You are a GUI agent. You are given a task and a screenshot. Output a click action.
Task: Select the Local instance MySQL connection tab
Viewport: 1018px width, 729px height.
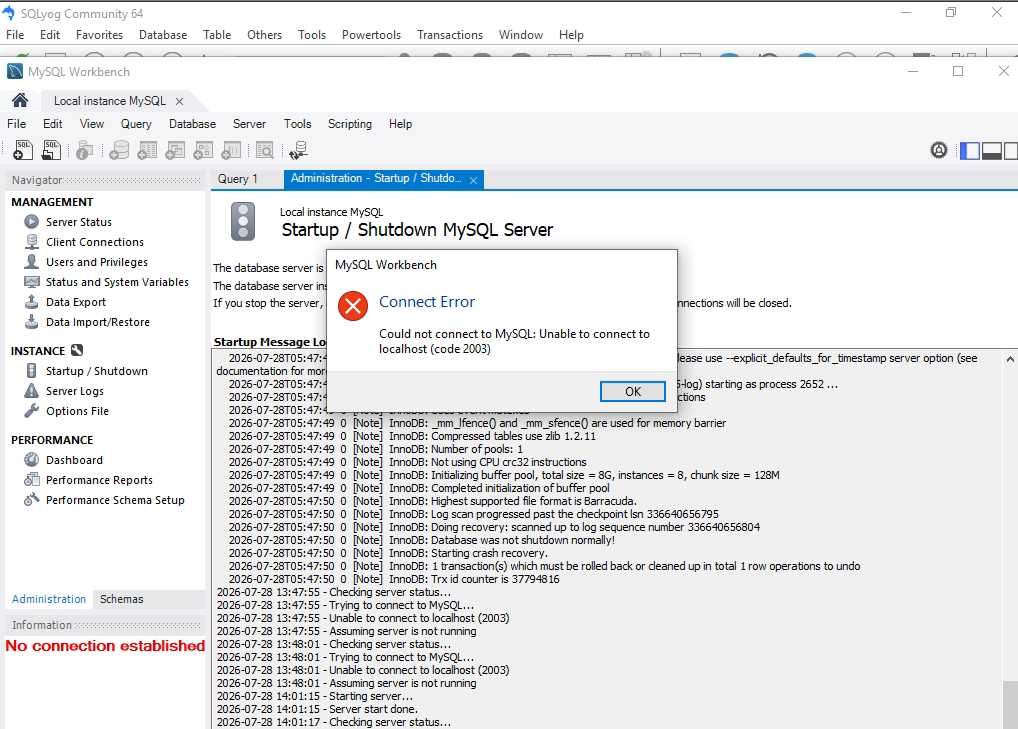click(x=110, y=101)
